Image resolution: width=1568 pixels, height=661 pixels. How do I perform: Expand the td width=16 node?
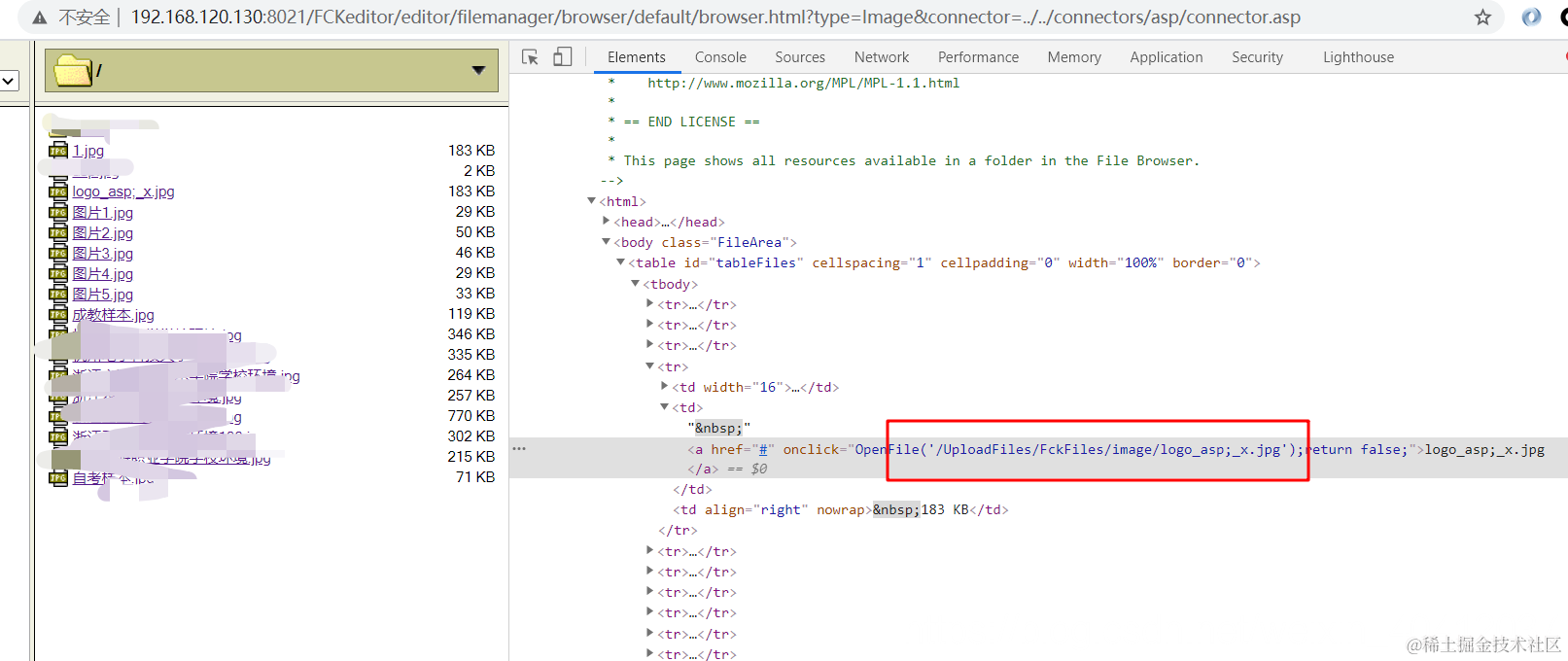click(x=665, y=387)
